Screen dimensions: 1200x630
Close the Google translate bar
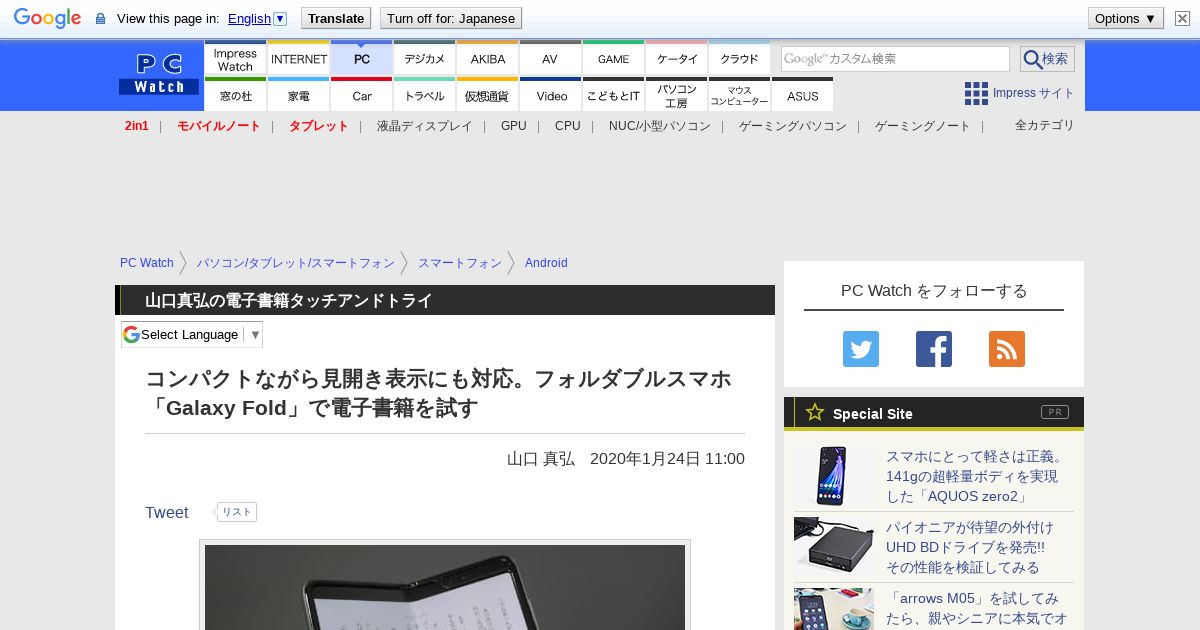click(1182, 18)
